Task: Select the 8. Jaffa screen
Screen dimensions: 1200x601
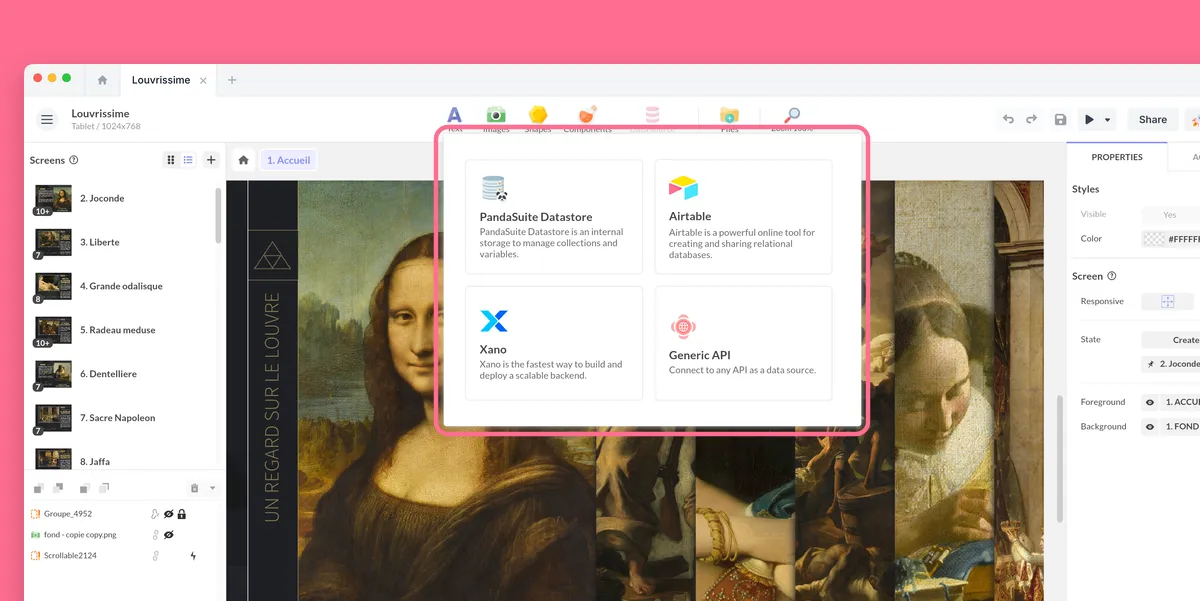Action: click(120, 458)
